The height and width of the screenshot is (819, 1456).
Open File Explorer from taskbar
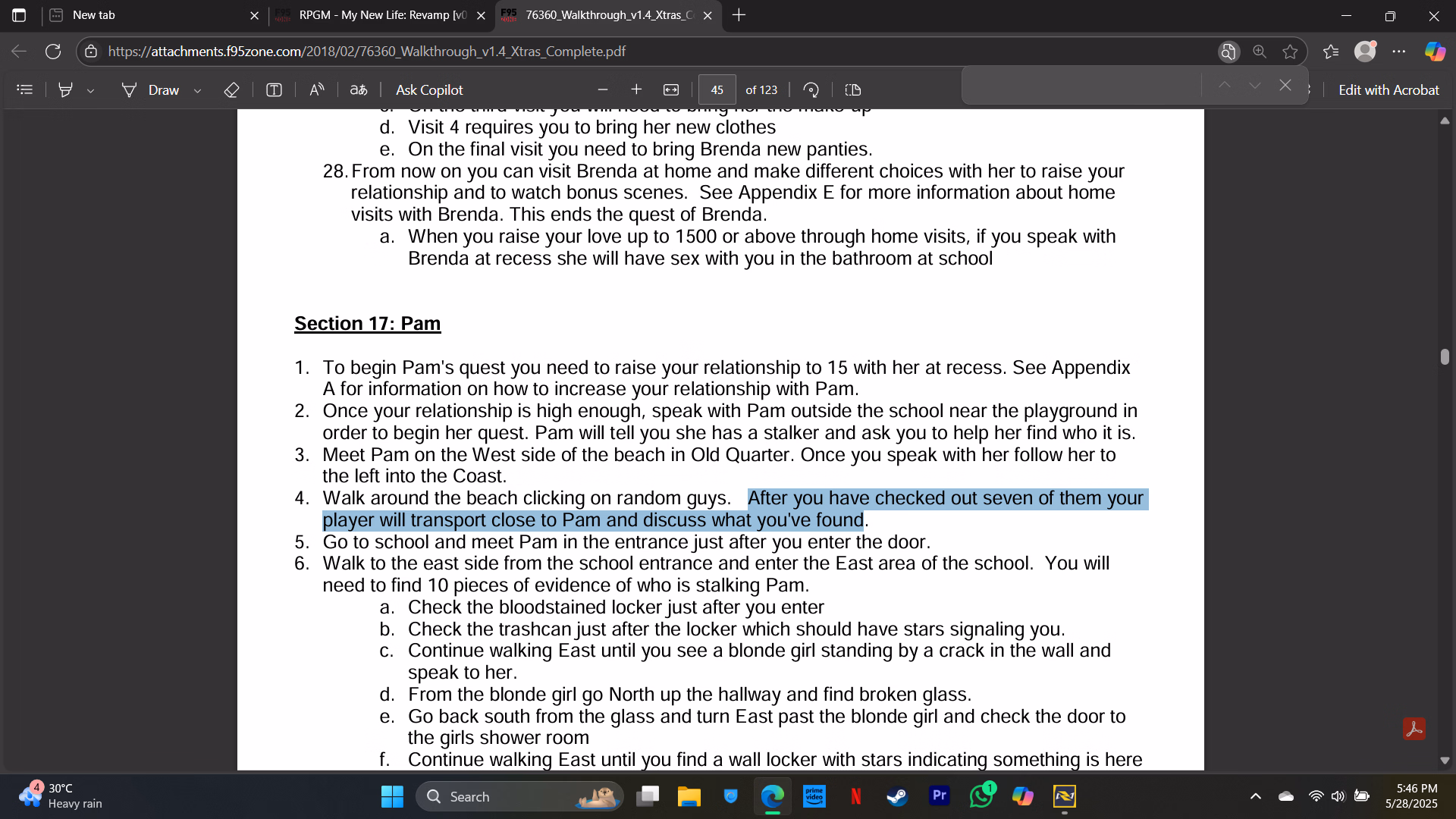(x=689, y=796)
